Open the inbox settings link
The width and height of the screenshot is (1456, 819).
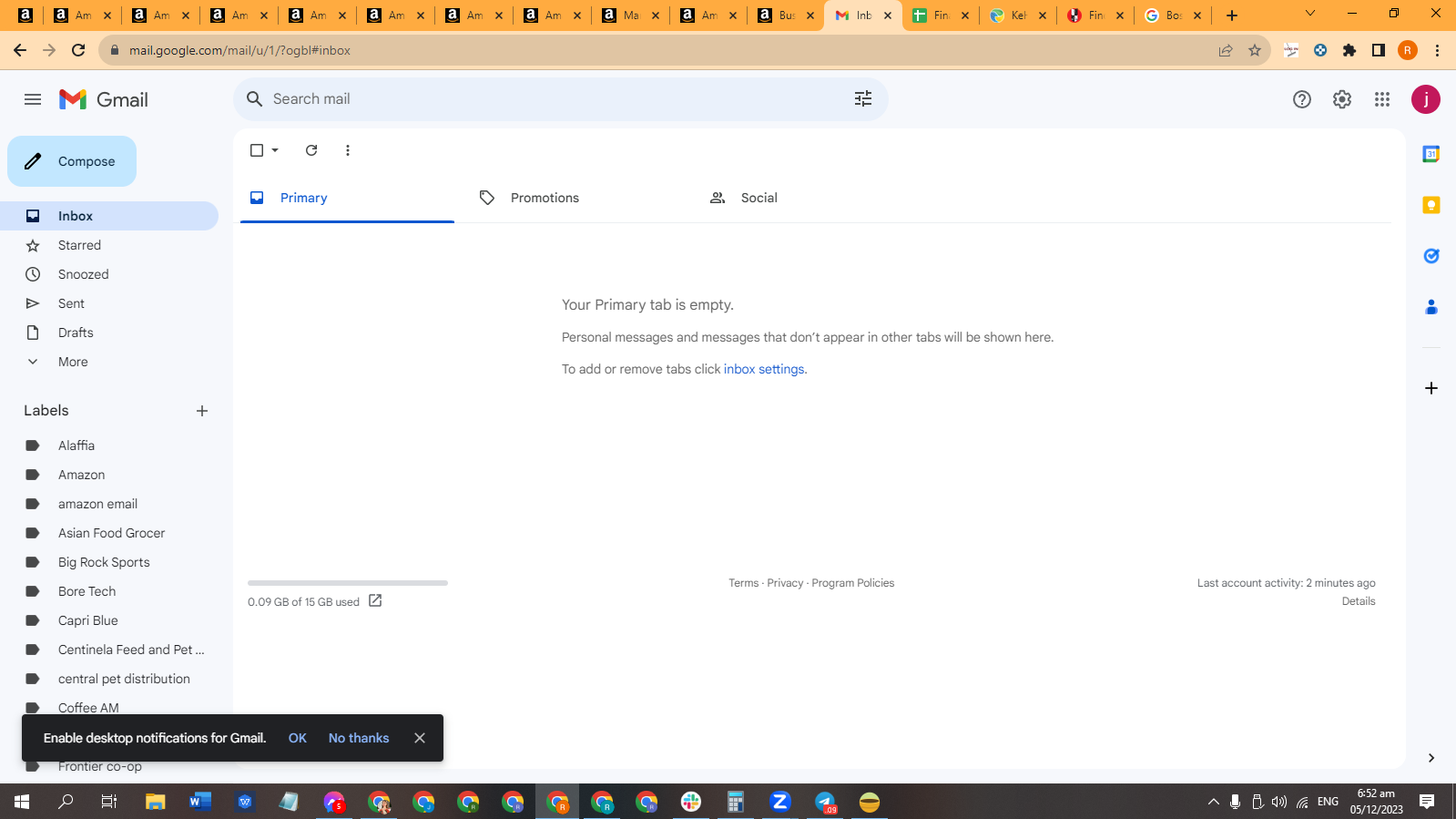[764, 369]
